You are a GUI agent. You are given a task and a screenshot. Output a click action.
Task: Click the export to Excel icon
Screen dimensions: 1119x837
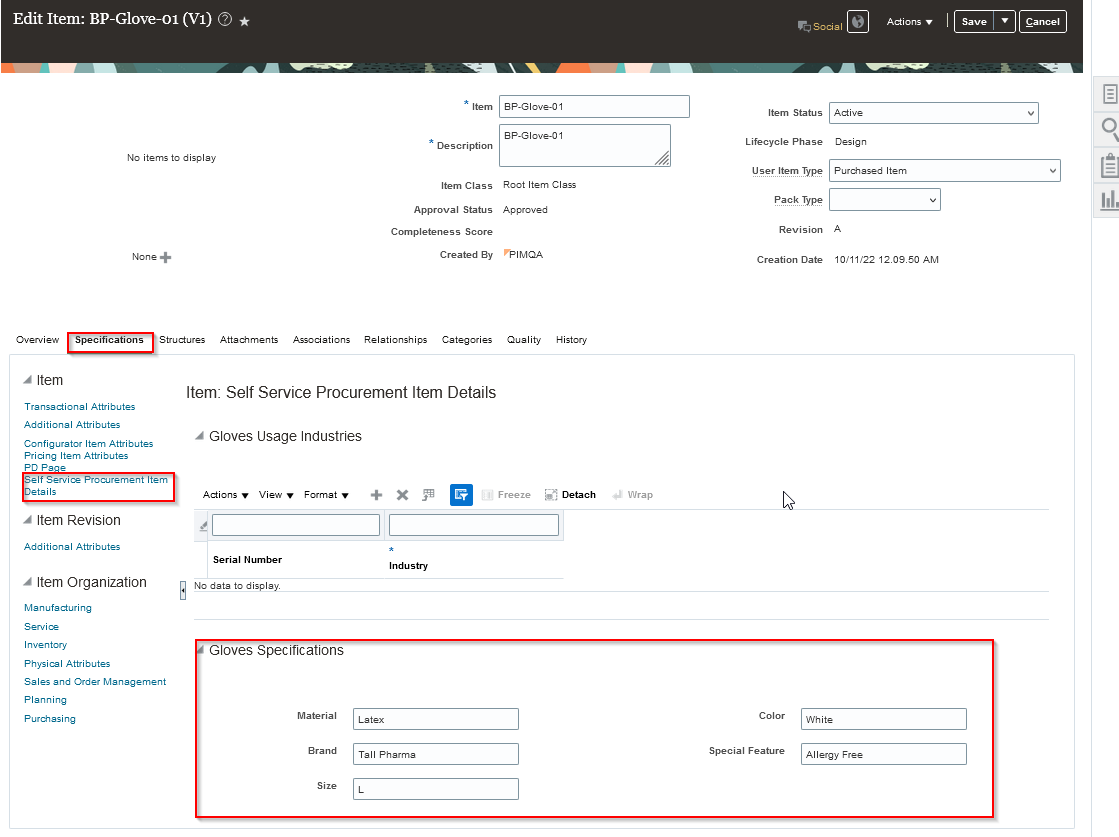click(x=428, y=494)
